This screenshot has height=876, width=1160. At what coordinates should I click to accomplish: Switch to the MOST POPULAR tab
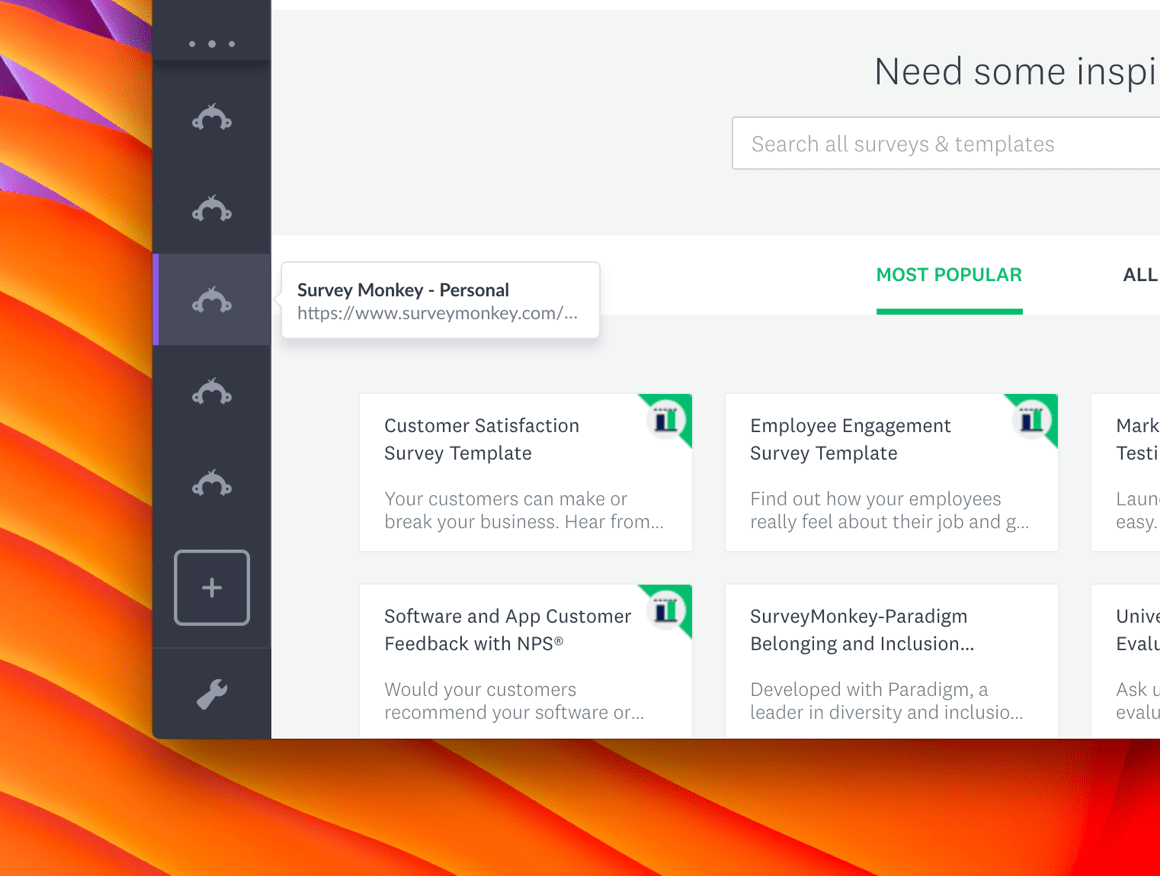coord(949,274)
